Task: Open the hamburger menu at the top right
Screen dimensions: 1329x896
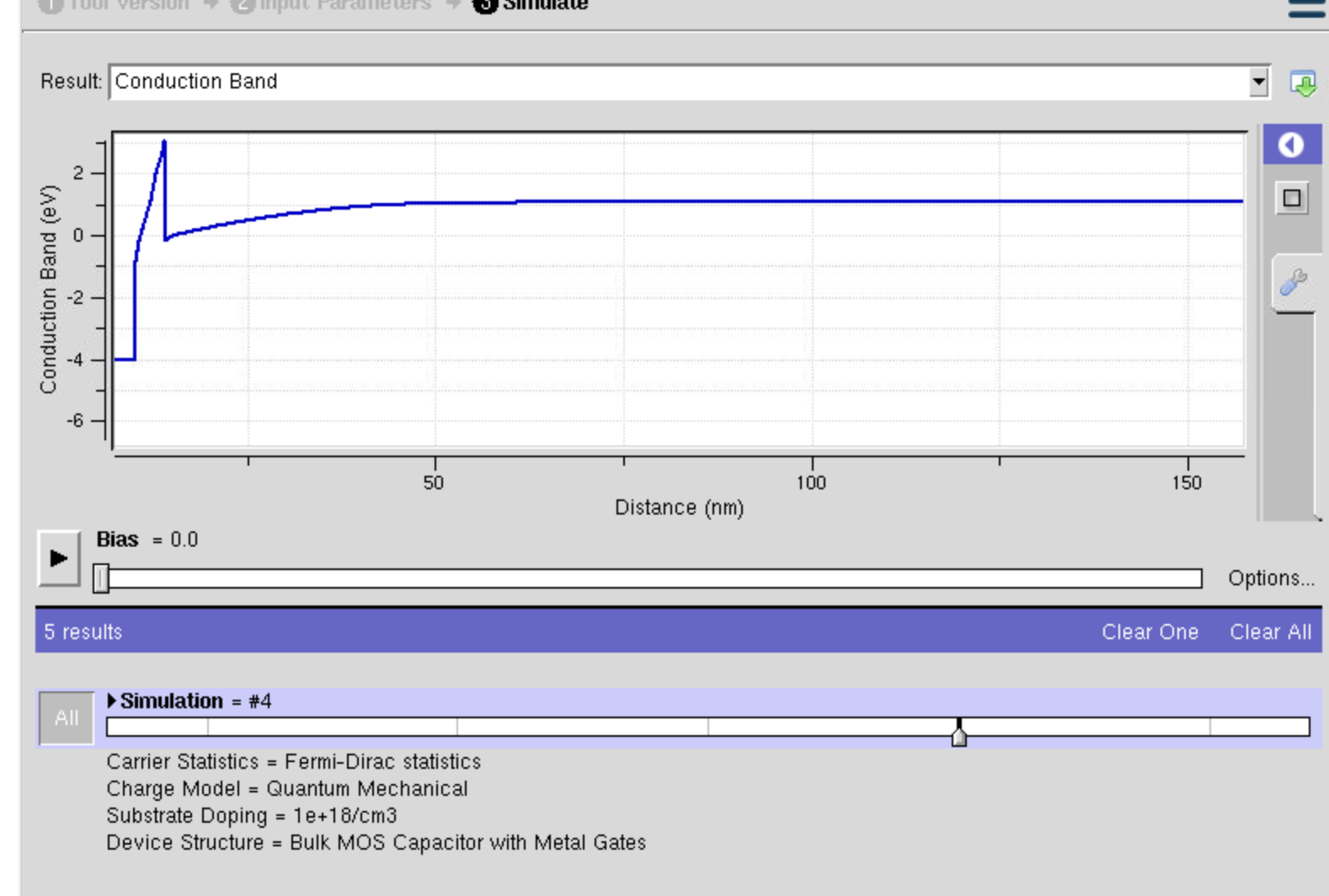Action: (1306, 7)
